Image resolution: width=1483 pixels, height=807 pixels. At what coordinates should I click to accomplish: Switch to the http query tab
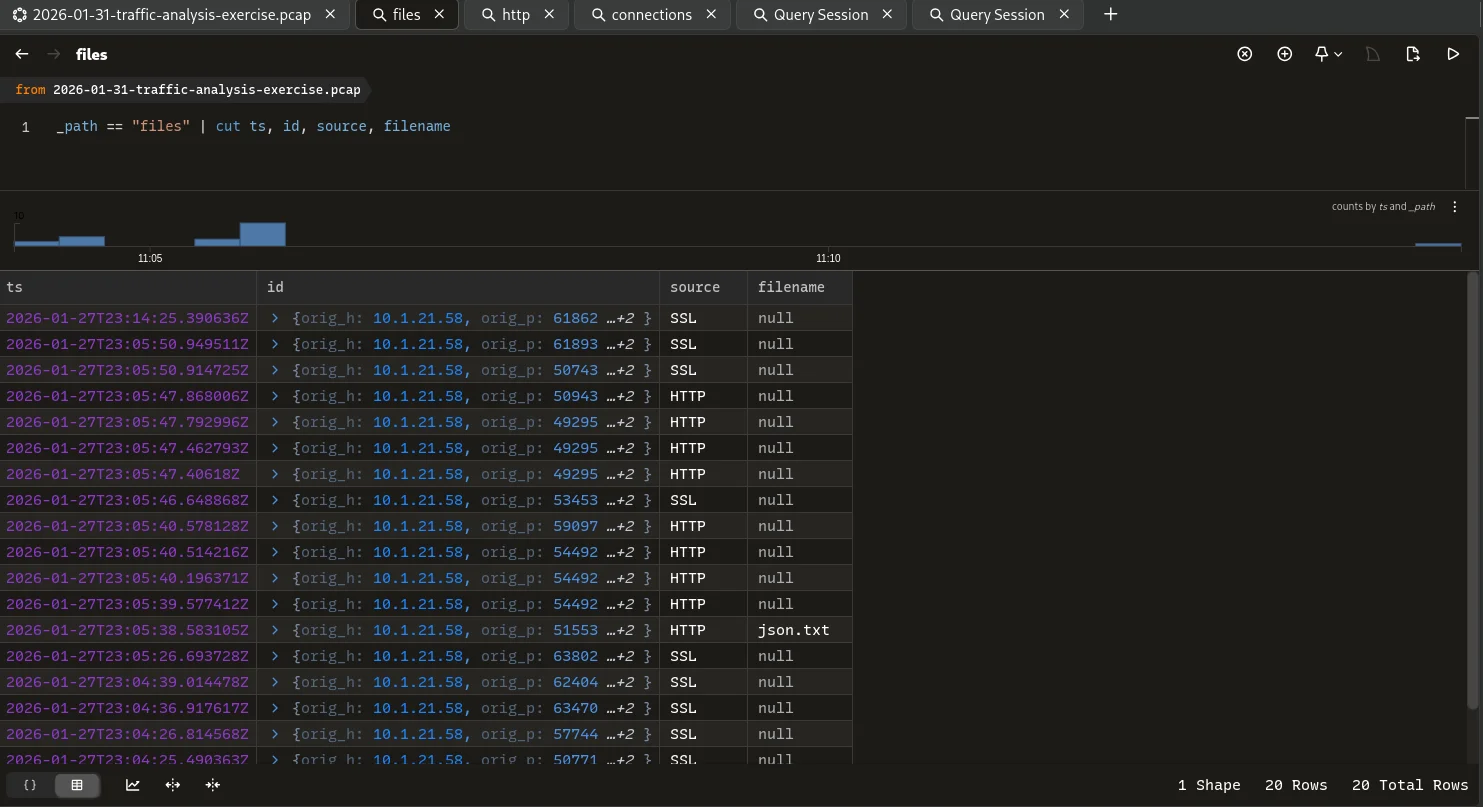(x=512, y=14)
